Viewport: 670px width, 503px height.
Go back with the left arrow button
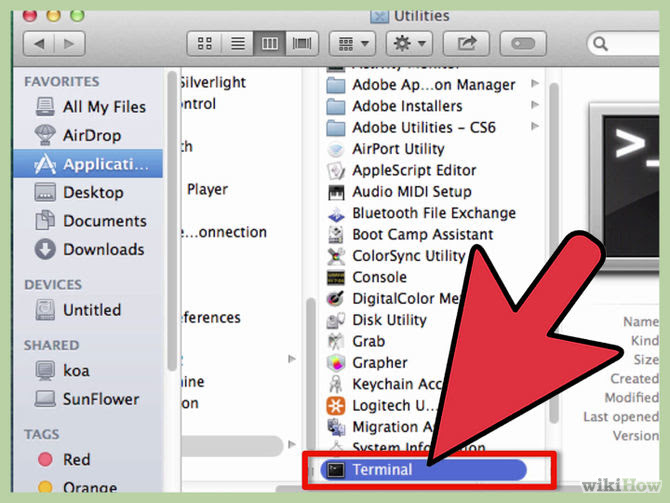pyautogui.click(x=39, y=44)
